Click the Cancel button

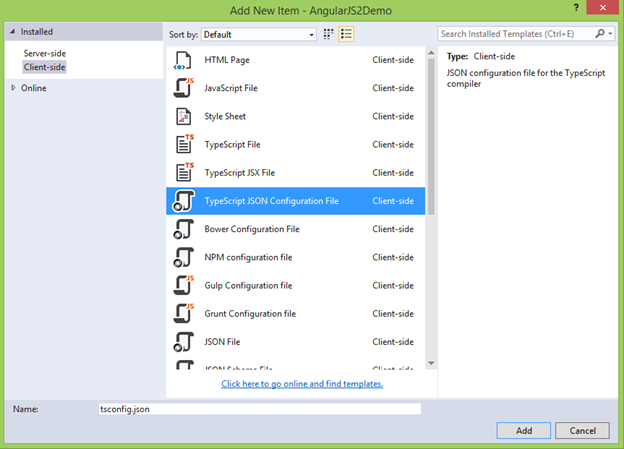click(x=582, y=431)
